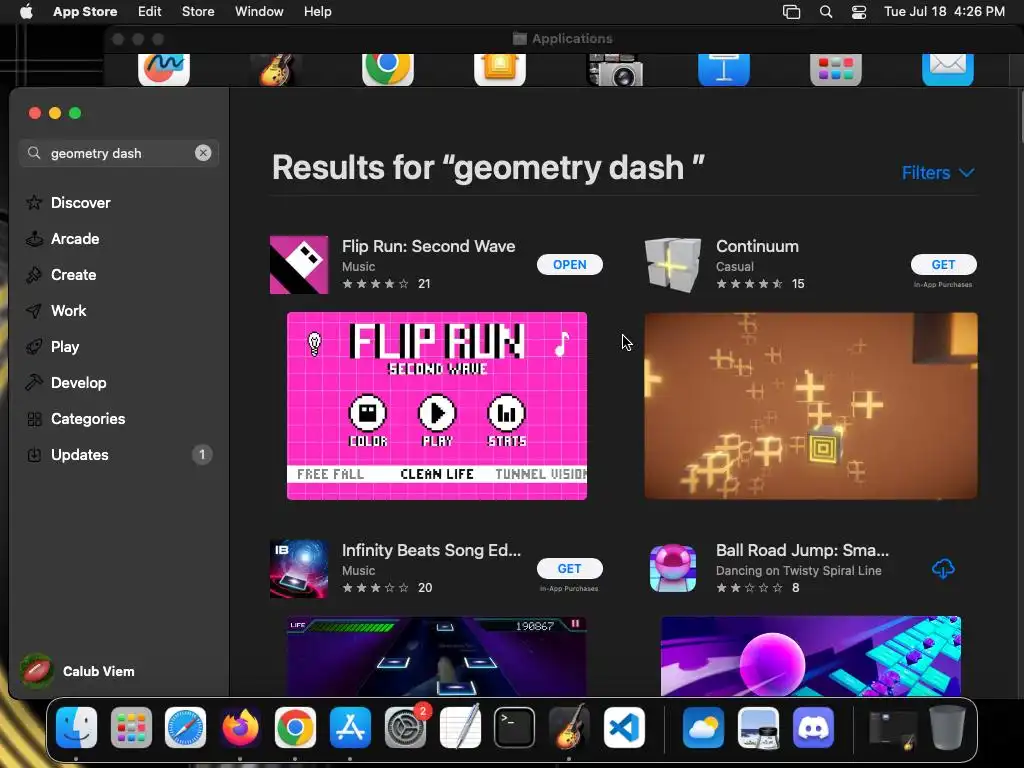Open GarageBand from the Dock

pyautogui.click(x=569, y=727)
